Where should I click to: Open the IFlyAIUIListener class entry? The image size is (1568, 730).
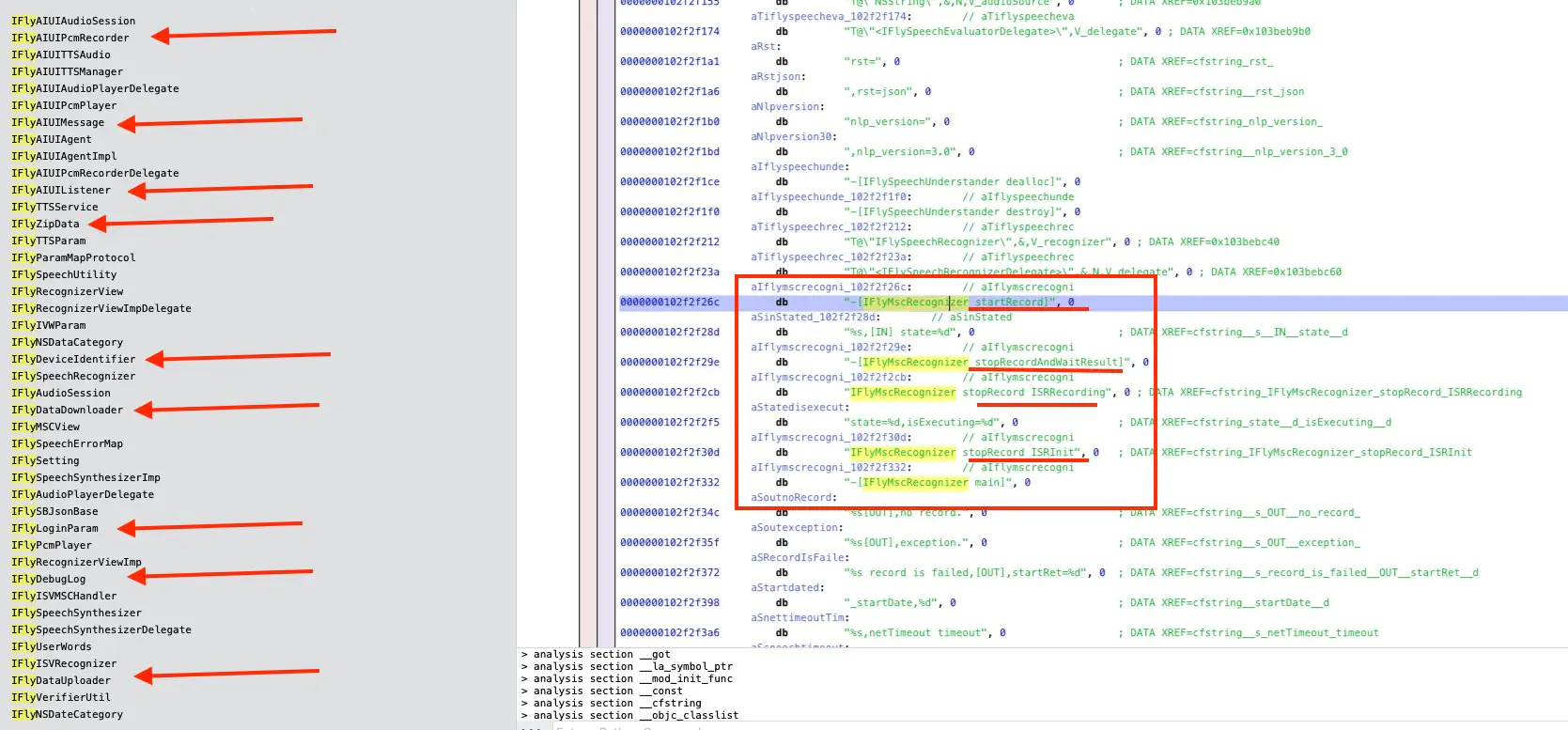(x=61, y=190)
